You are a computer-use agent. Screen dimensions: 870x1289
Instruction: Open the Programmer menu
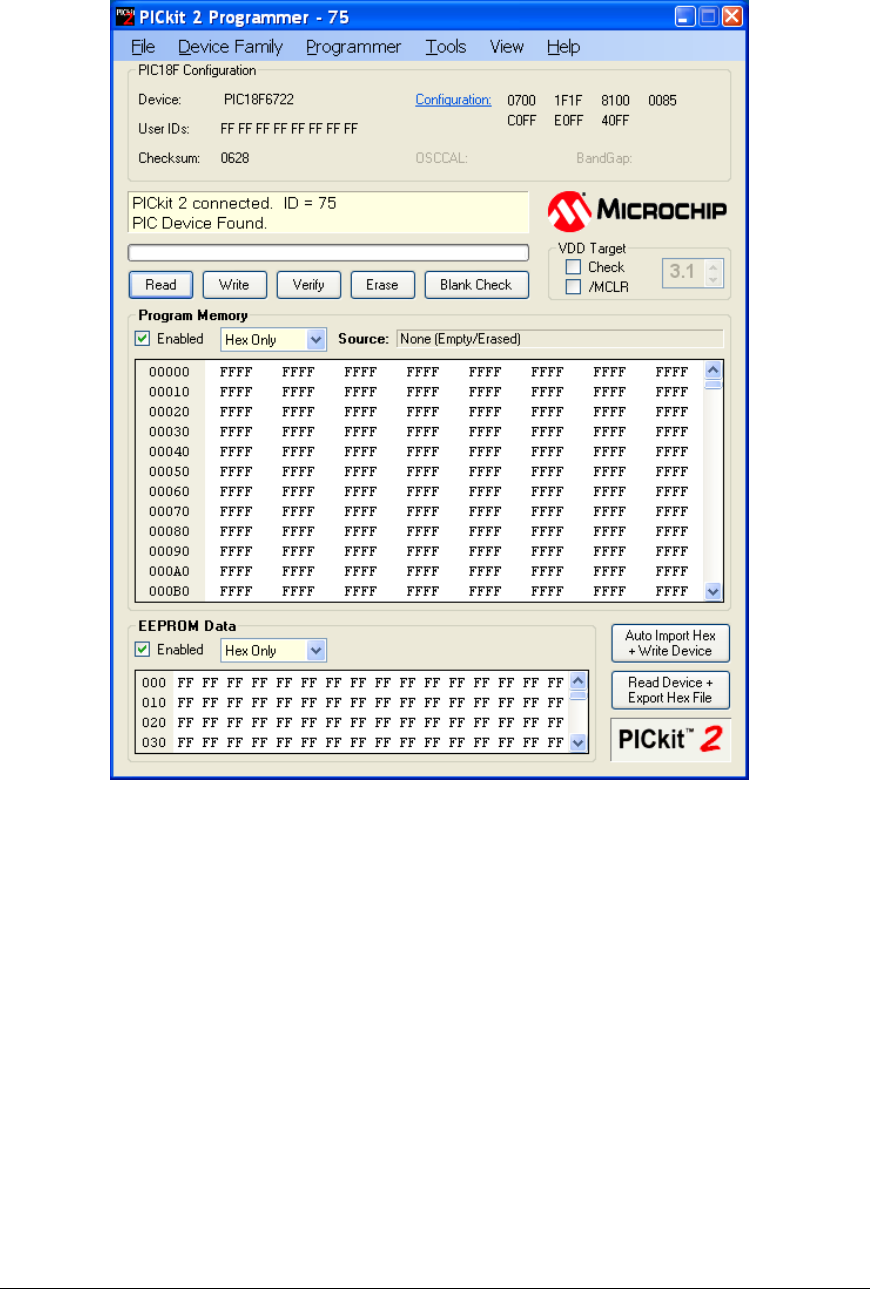pos(353,47)
